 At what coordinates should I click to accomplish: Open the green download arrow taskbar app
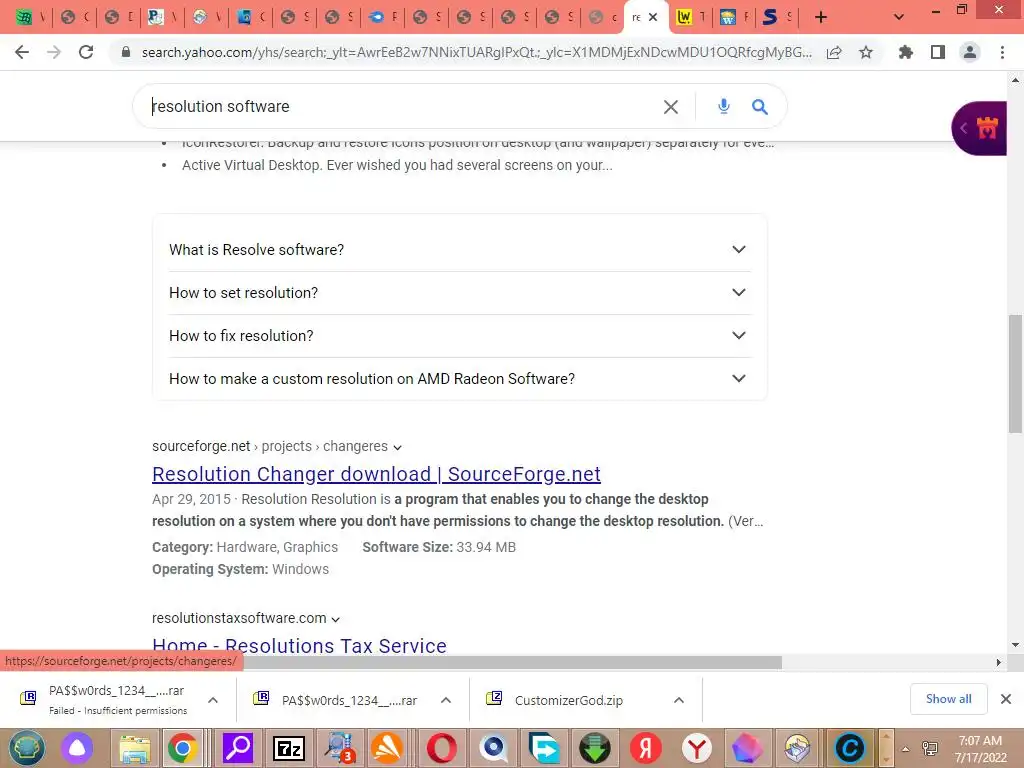coord(594,748)
